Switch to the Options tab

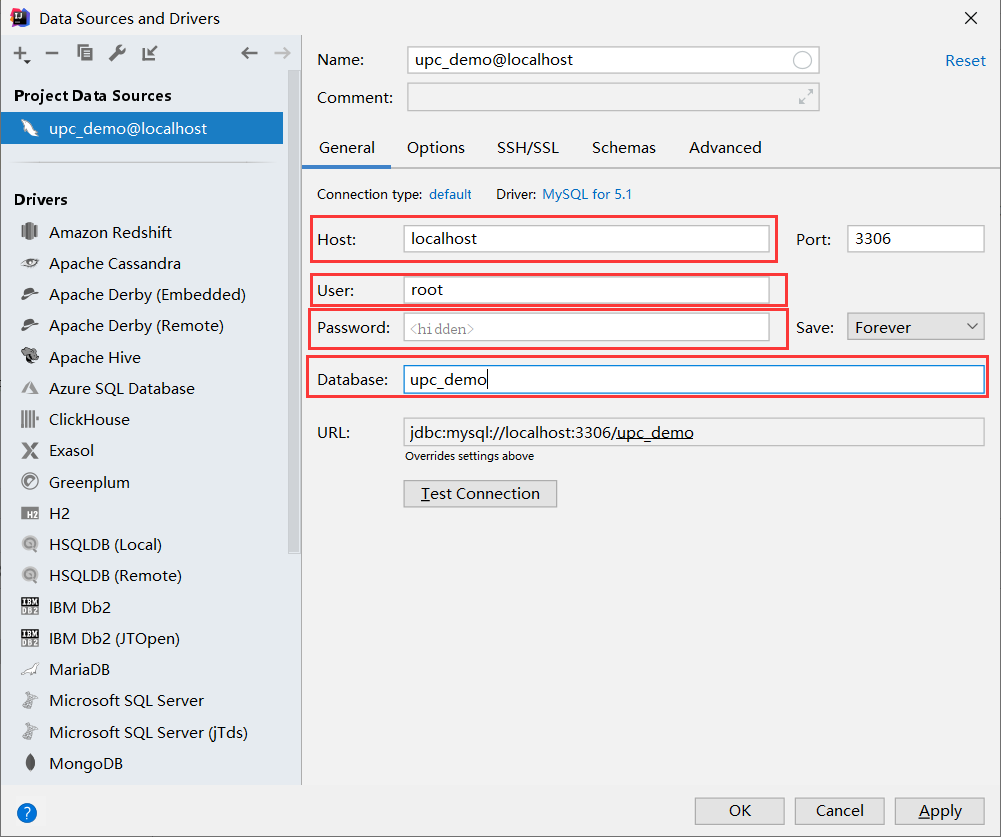point(436,148)
